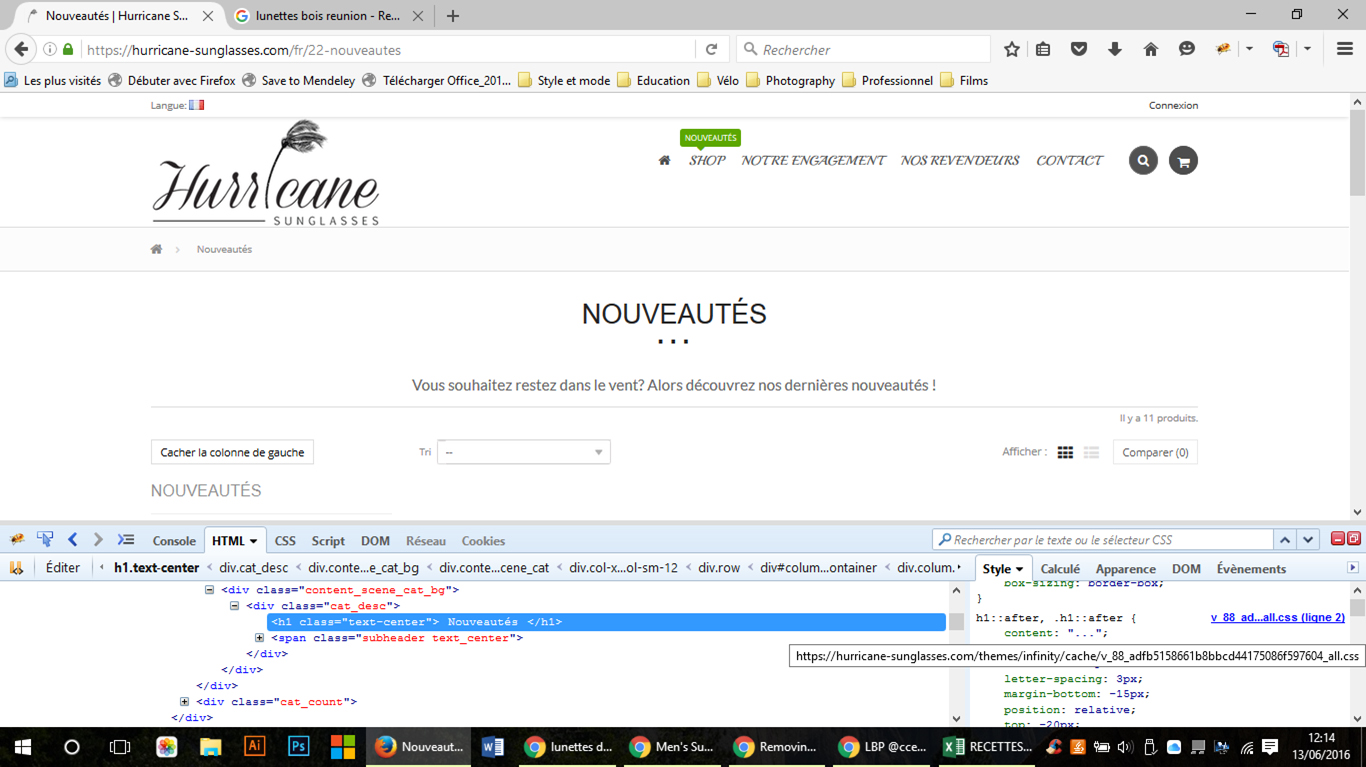1366x767 pixels.
Task: Open the HTML panel tab dropdown
Action: point(253,541)
